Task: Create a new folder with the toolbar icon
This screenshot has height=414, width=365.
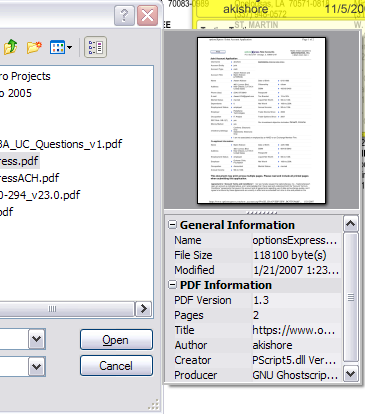Action: click(x=34, y=47)
